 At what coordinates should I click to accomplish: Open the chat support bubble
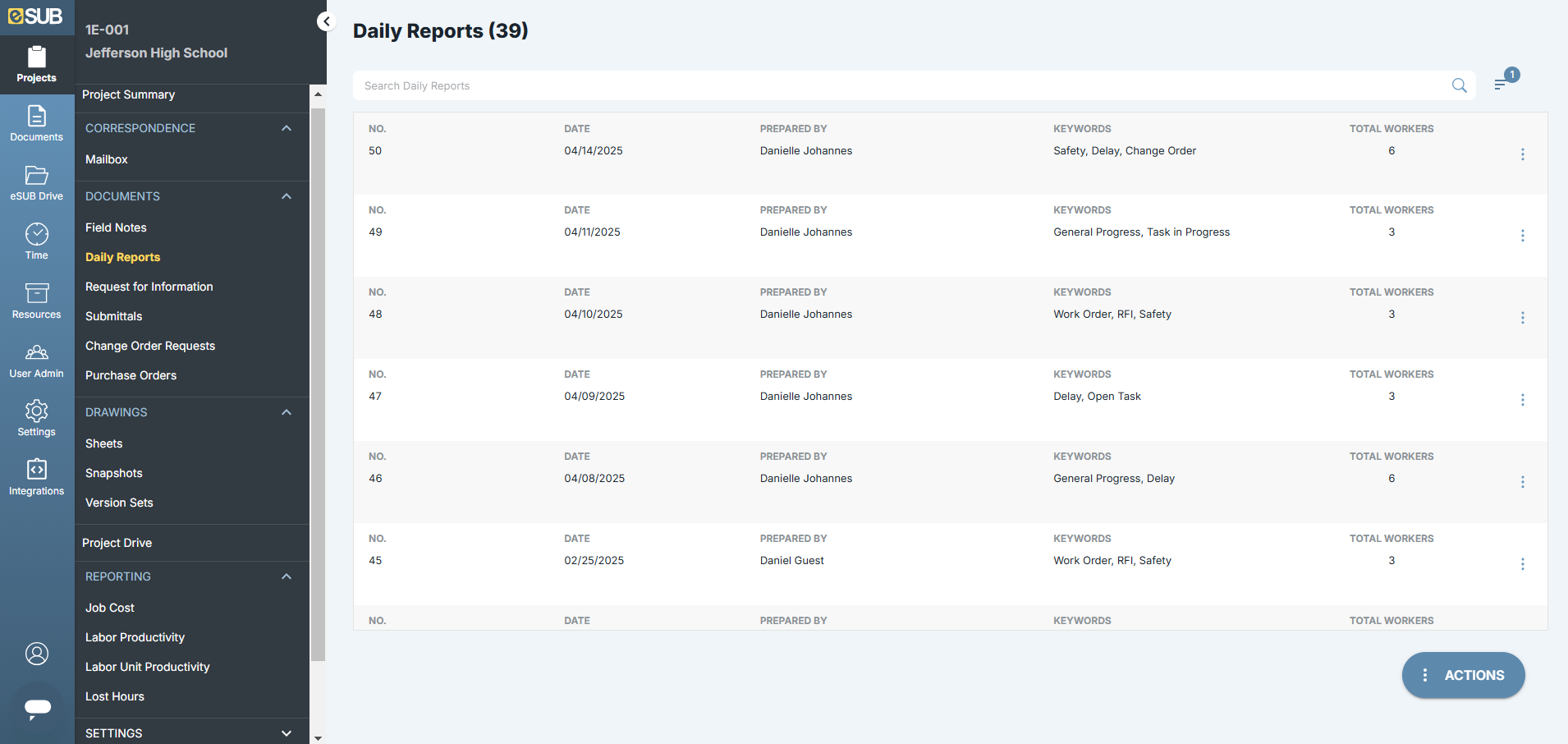click(x=38, y=707)
